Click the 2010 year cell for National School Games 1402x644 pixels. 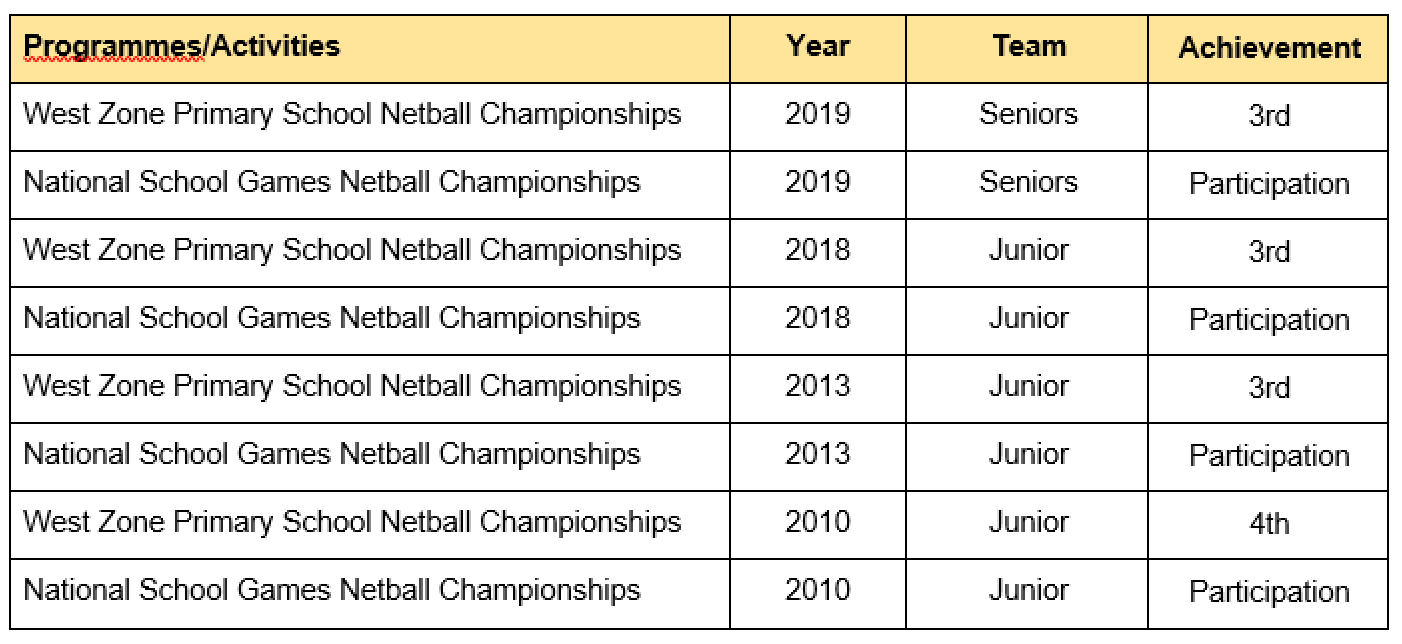click(818, 594)
